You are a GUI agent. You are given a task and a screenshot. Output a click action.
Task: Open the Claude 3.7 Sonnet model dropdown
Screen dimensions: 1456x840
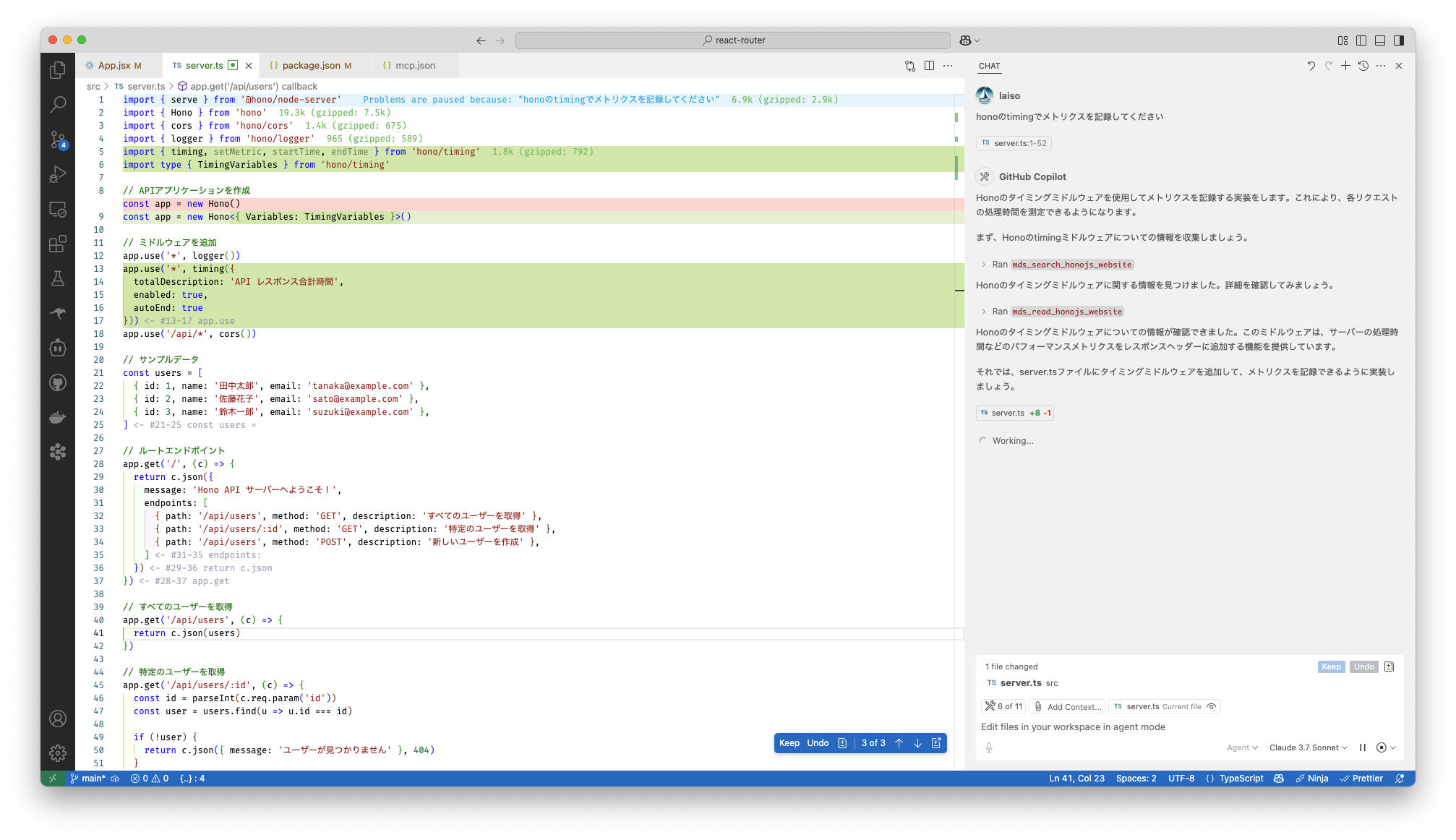(x=1308, y=747)
